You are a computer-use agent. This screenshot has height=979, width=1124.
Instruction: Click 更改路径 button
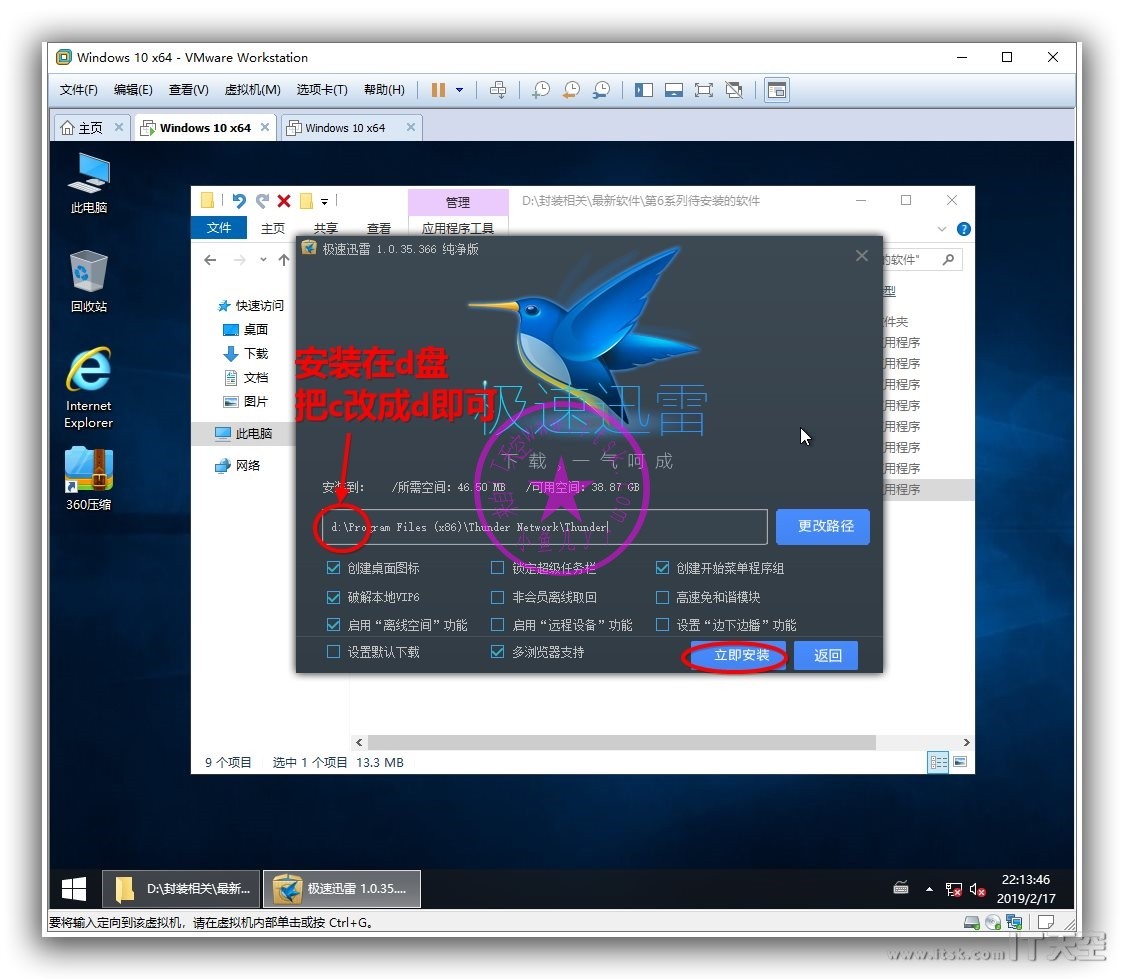point(823,527)
